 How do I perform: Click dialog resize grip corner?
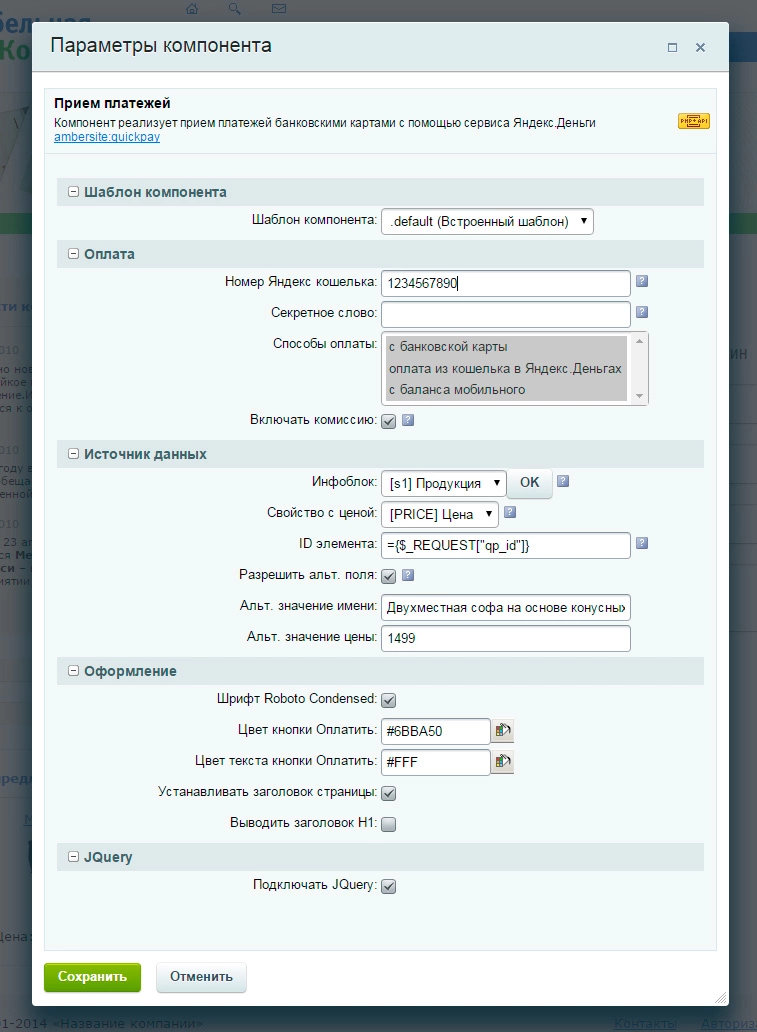(721, 998)
